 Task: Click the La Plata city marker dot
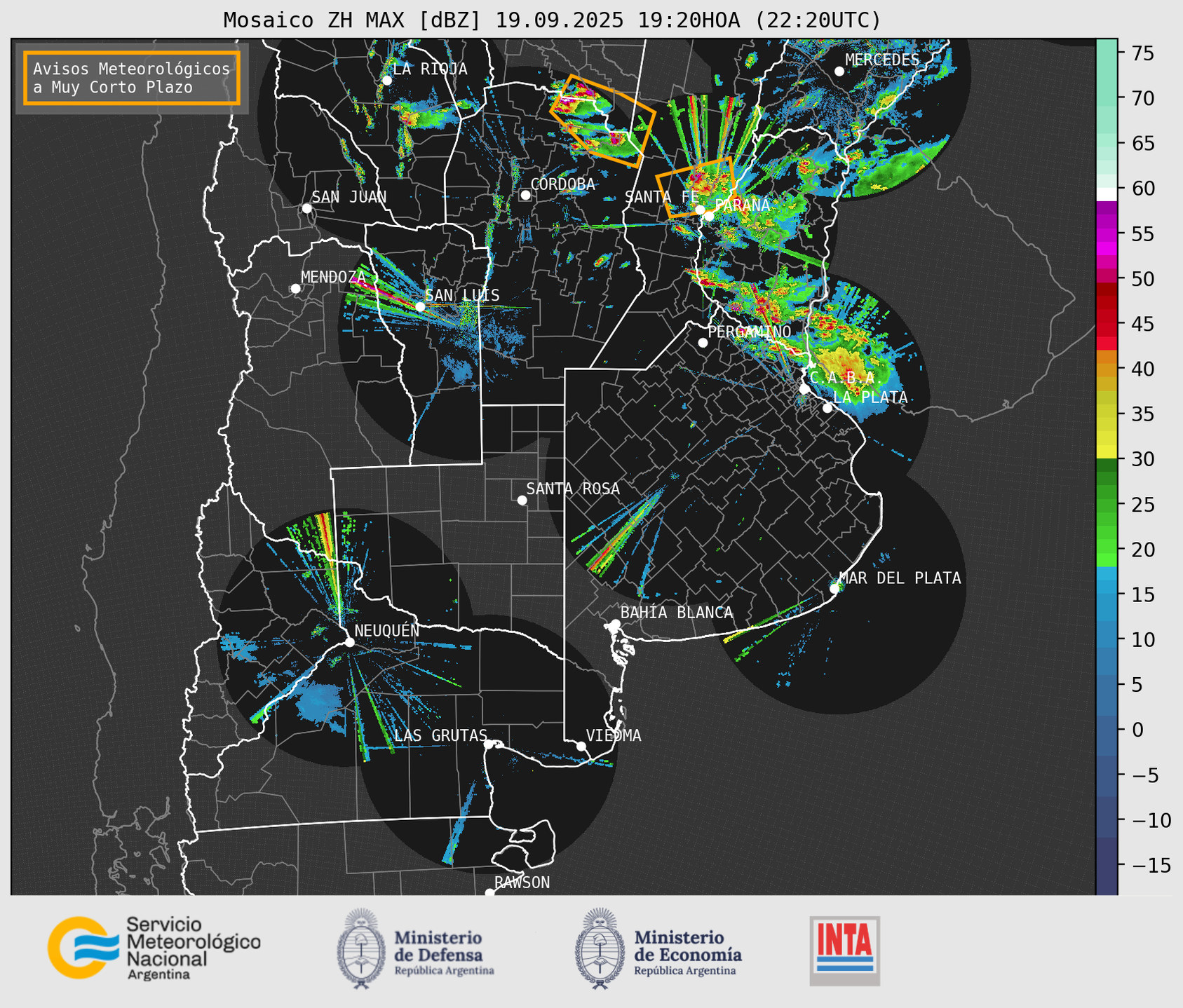click(x=827, y=408)
